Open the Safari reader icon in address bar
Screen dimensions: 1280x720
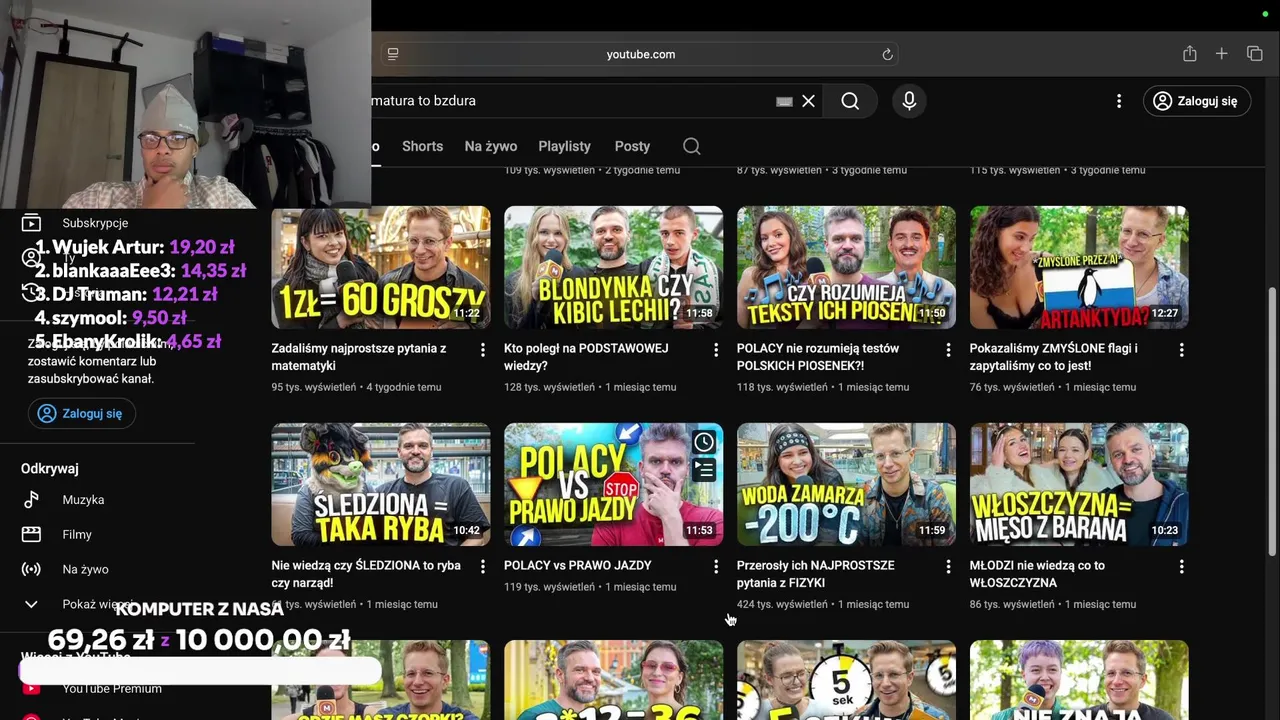click(393, 54)
